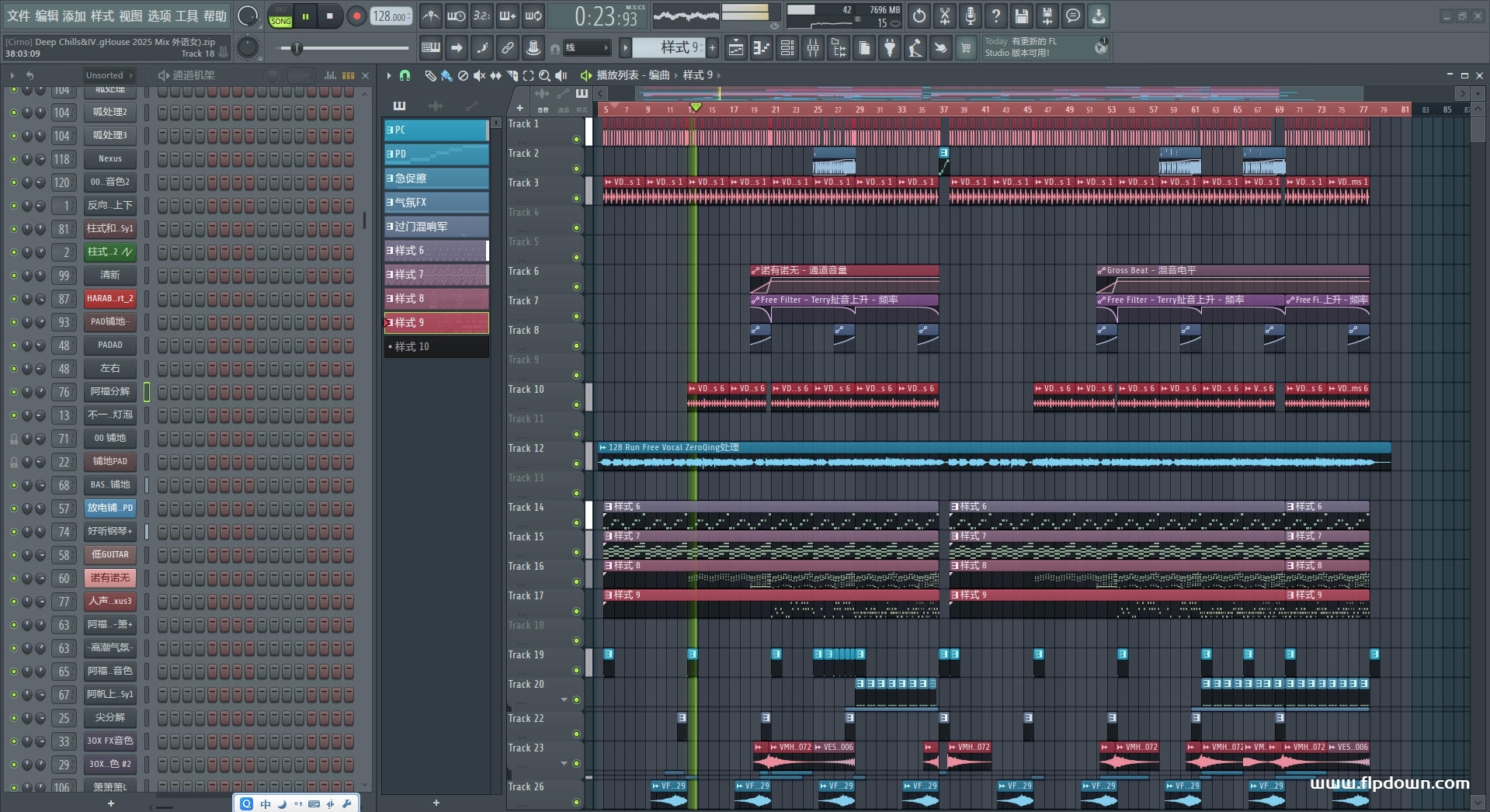Open the Unsorted channel filter dropdown
The image size is (1490, 812).
109,75
